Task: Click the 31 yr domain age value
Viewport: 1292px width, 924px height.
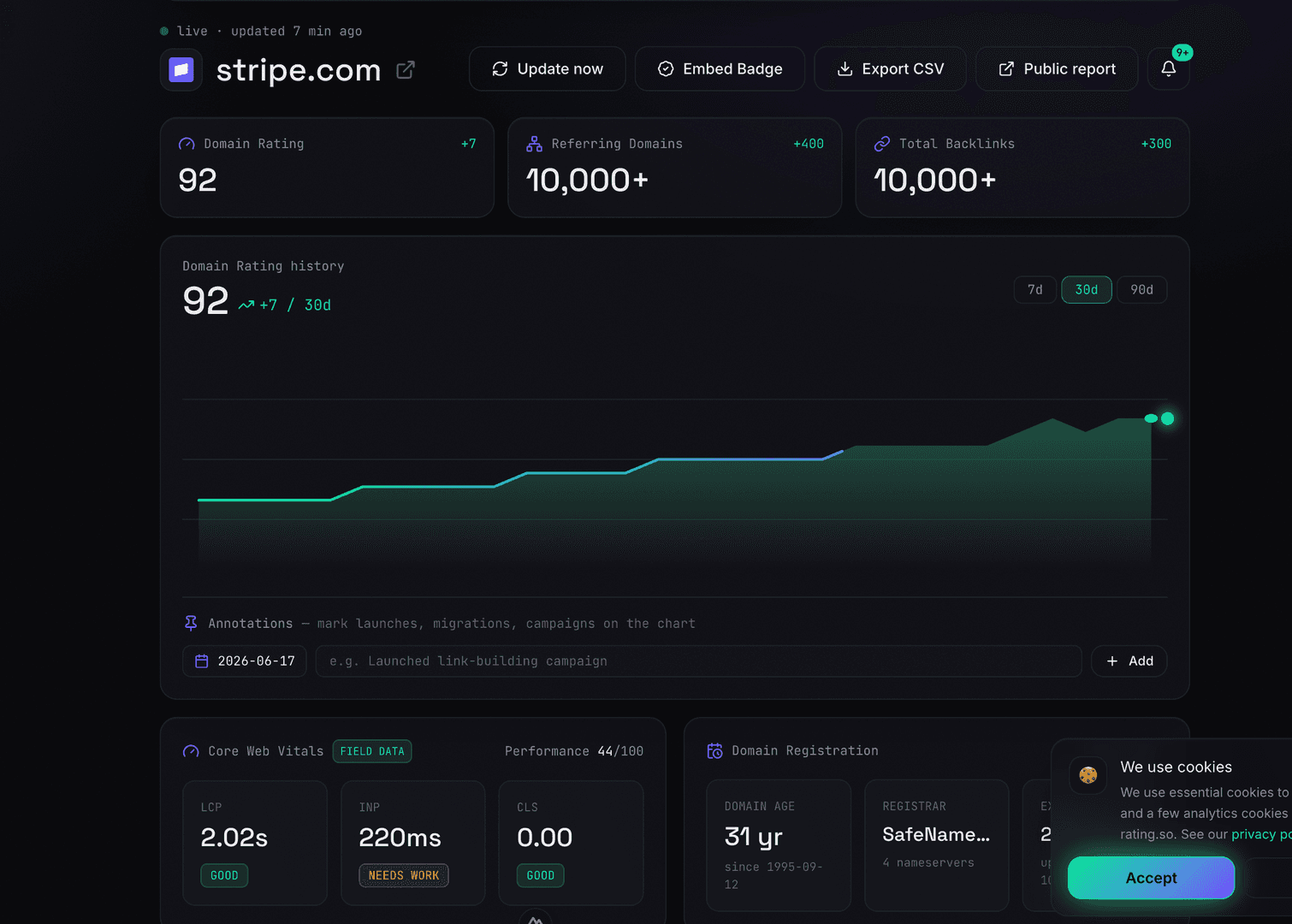Action: tap(754, 837)
